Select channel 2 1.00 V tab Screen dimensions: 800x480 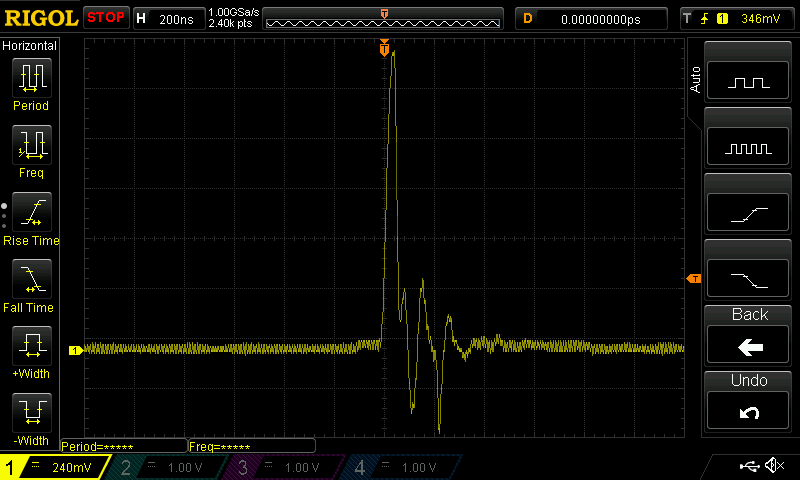point(168,467)
